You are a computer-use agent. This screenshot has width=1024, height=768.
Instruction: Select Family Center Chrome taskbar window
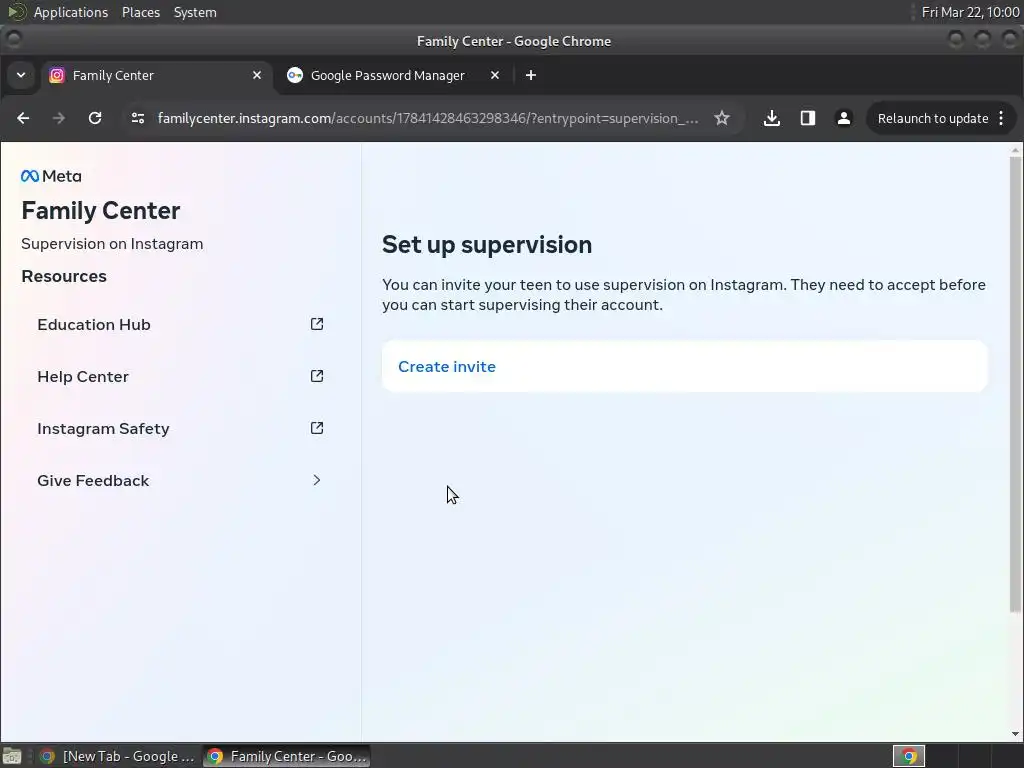click(287, 756)
